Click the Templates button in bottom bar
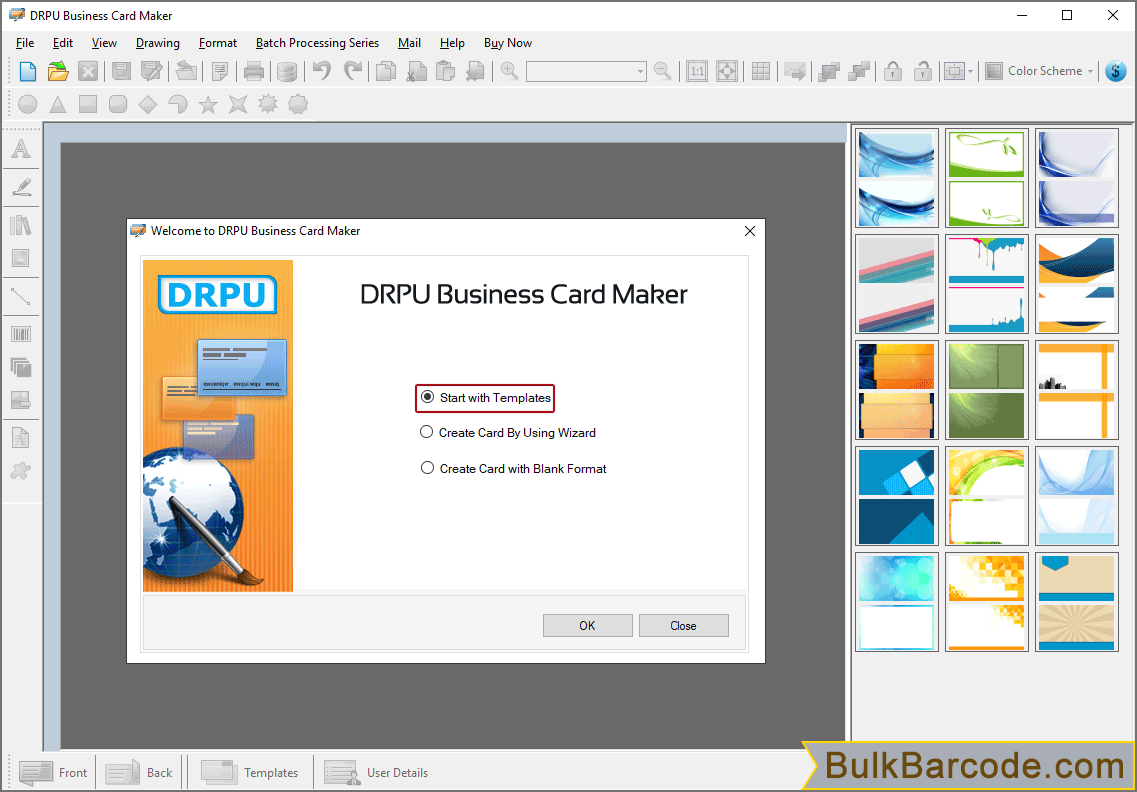The image size is (1137, 792). tap(249, 772)
